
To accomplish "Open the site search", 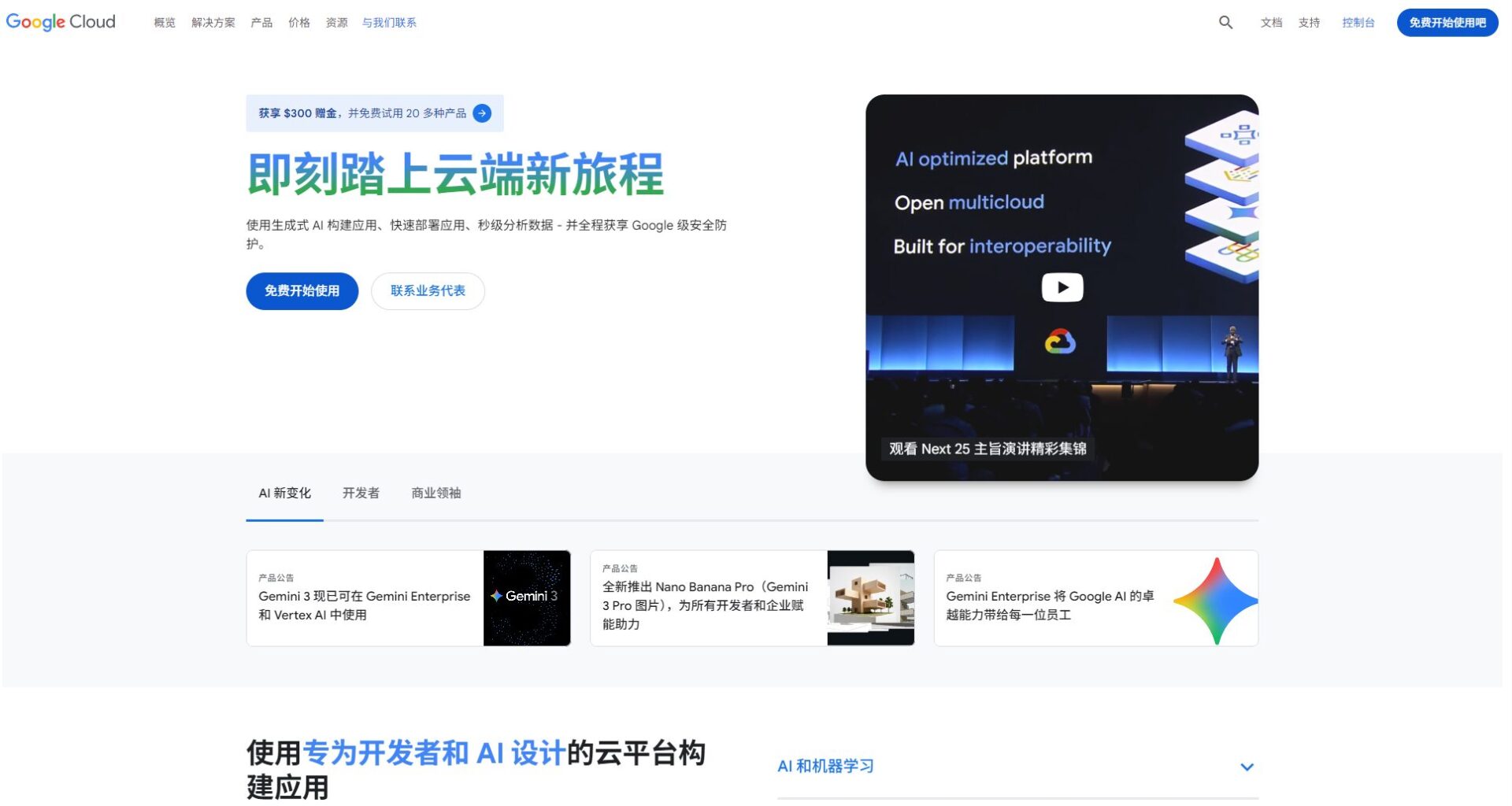I will [x=1225, y=22].
